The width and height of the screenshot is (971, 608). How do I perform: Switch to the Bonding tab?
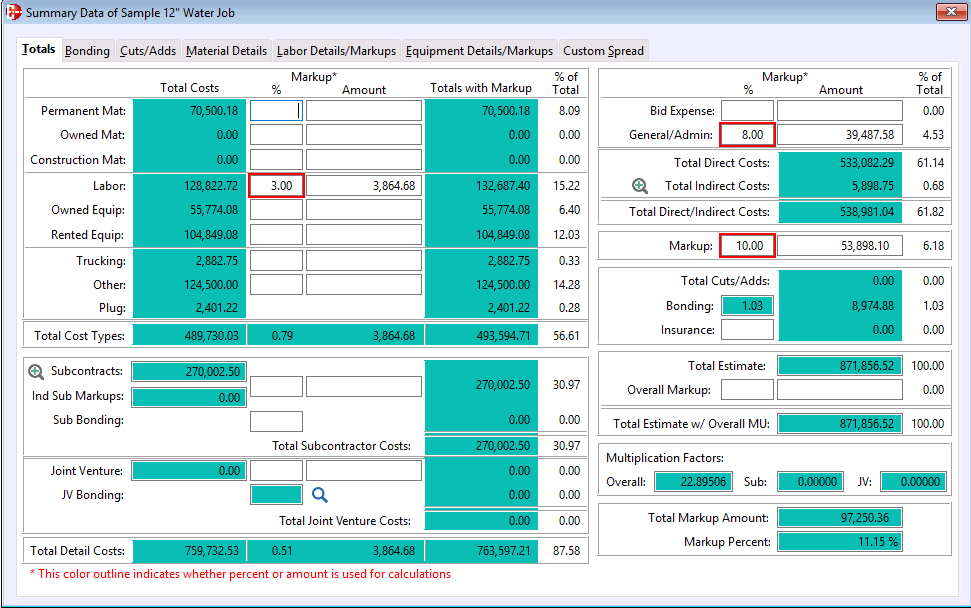point(86,48)
